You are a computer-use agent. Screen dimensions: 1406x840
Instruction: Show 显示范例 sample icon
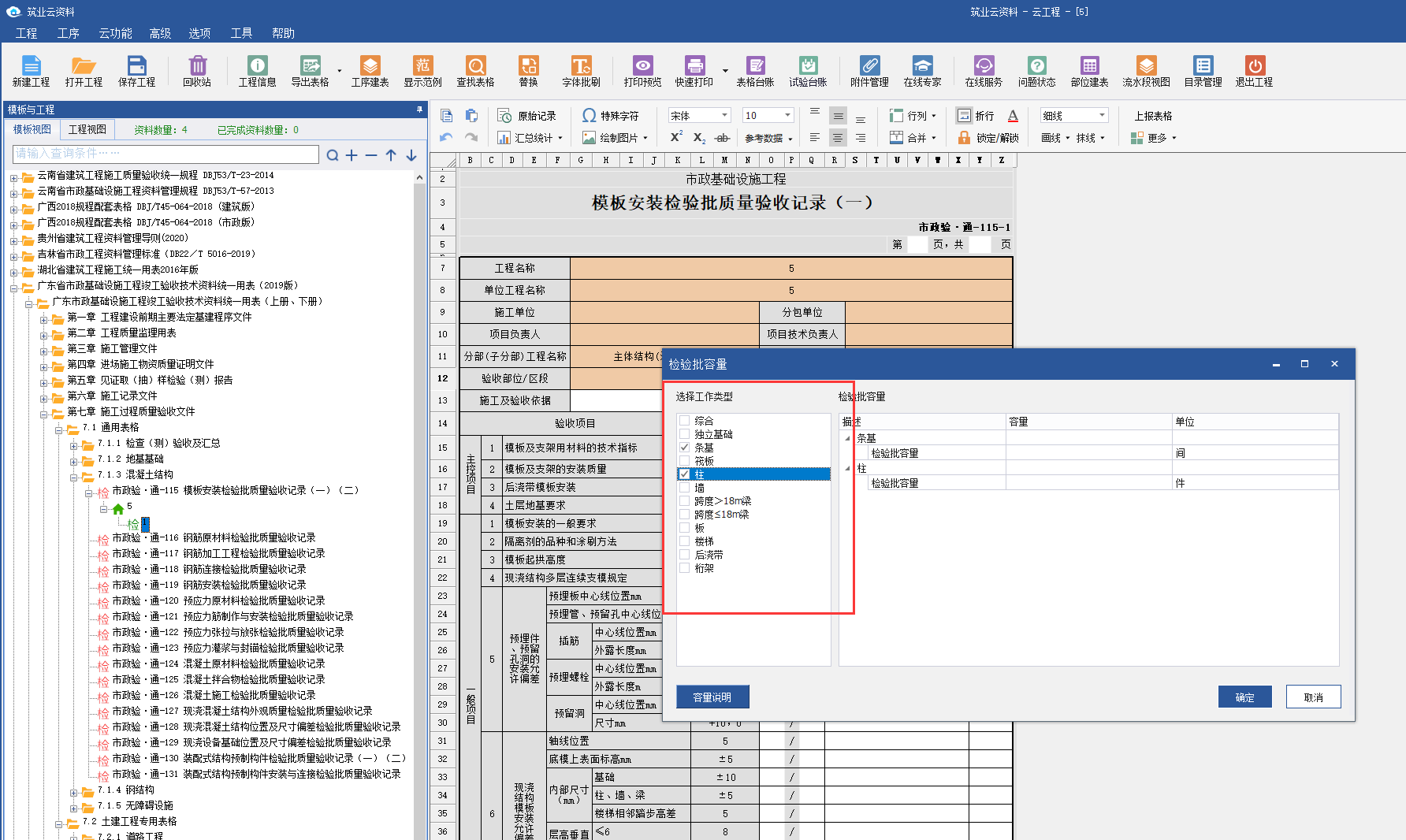(423, 71)
